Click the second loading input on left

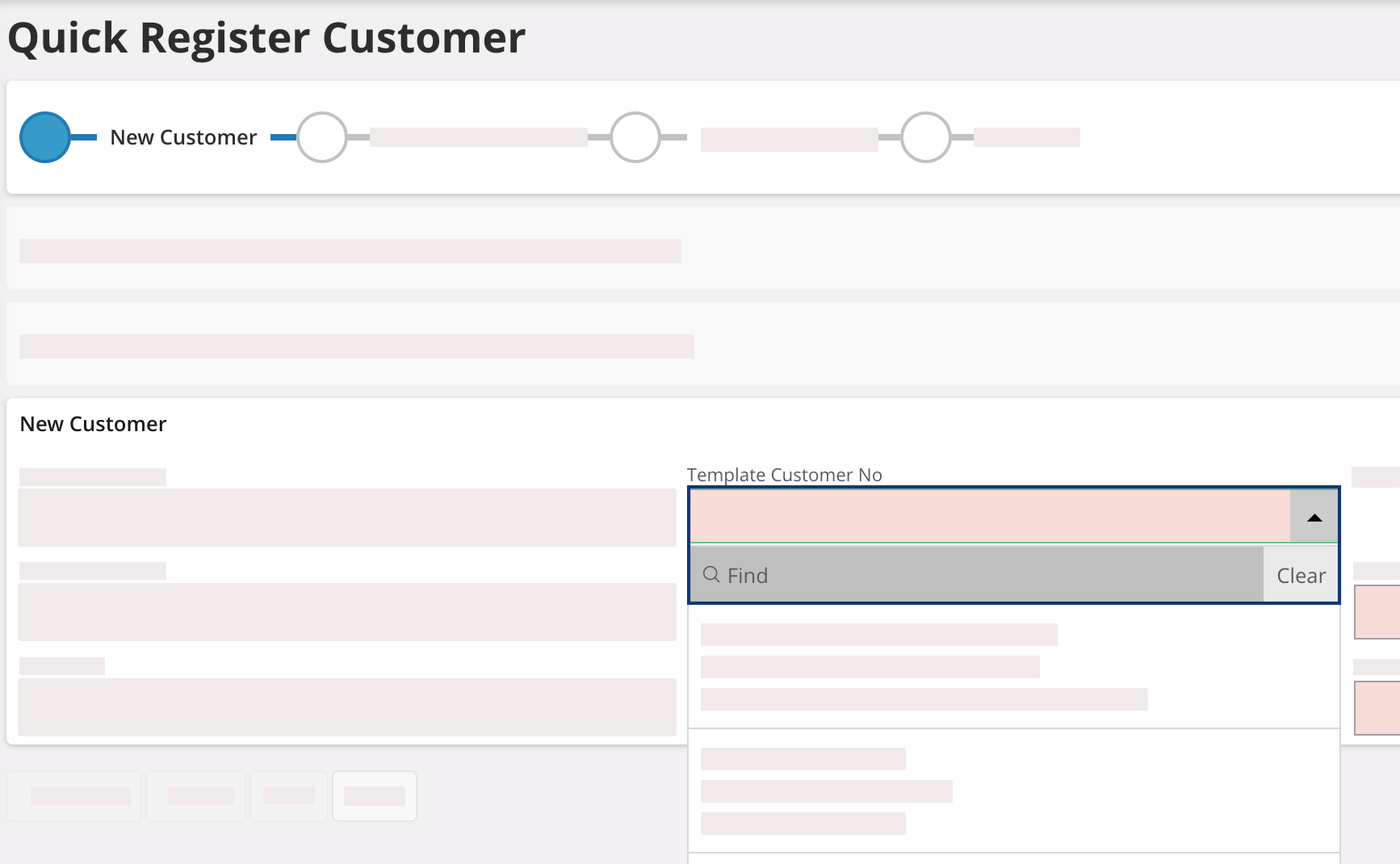click(x=347, y=612)
